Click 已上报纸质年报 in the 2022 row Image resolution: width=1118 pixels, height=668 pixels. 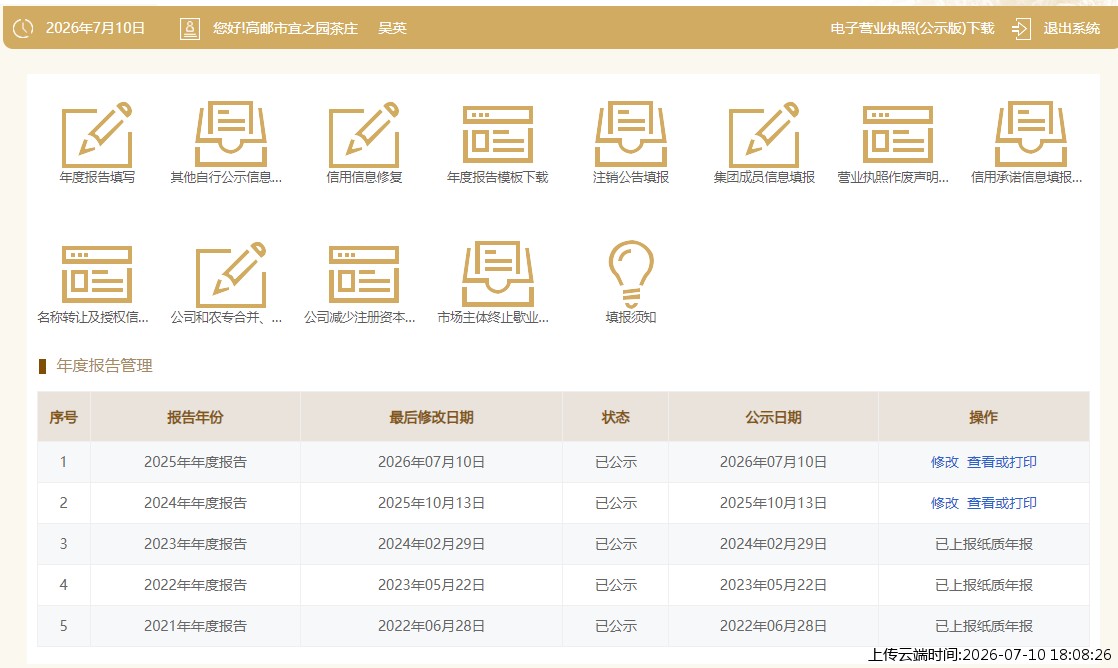[984, 585]
